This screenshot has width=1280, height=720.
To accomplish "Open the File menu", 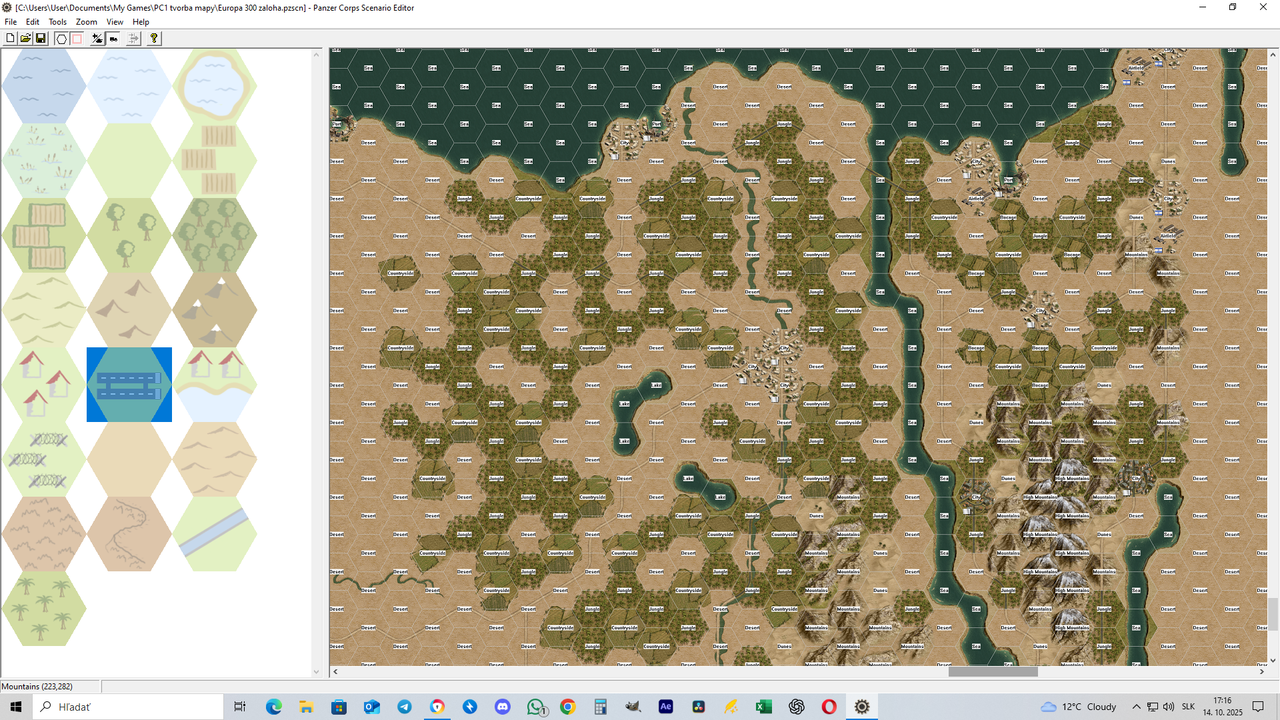I will click(11, 21).
